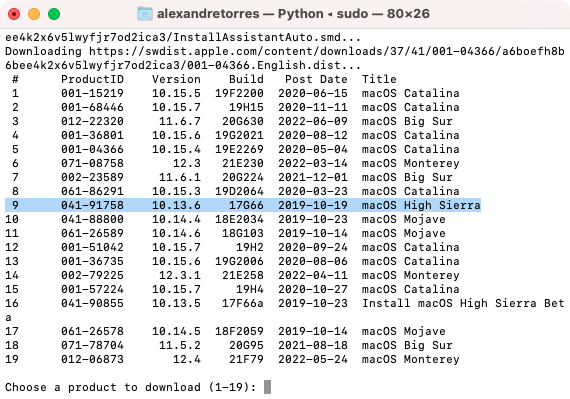Click 'macOS Monterey' title in row 19
Image resolution: width=570 pixels, height=399 pixels.
pos(411,359)
